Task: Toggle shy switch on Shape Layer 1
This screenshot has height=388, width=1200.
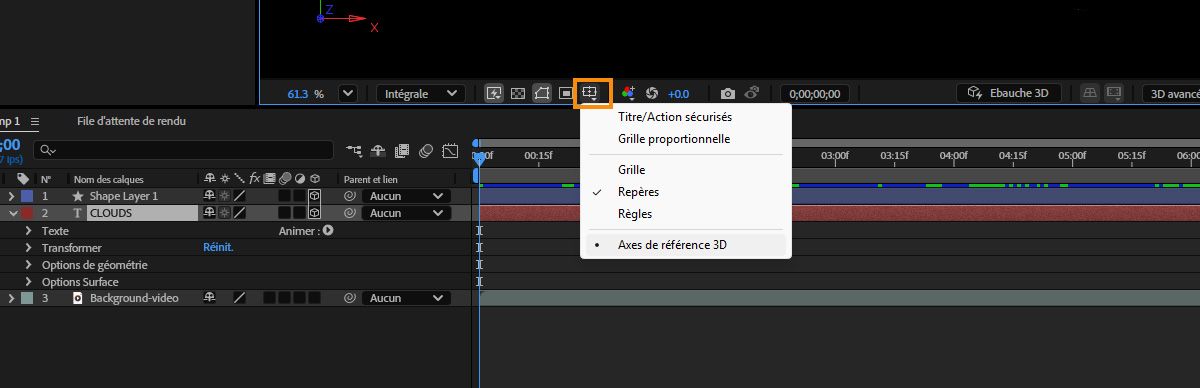Action: 209,196
